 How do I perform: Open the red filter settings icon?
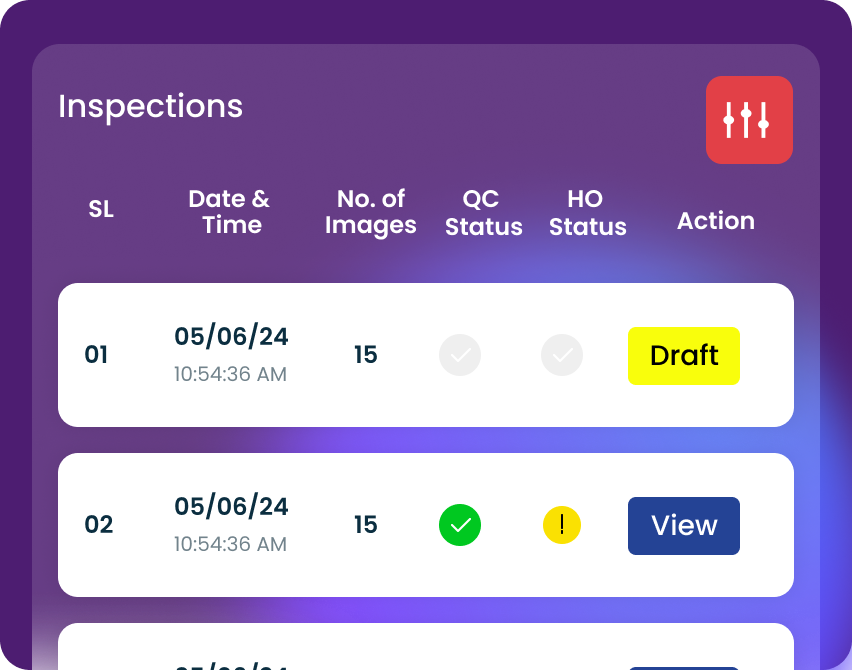coord(749,120)
